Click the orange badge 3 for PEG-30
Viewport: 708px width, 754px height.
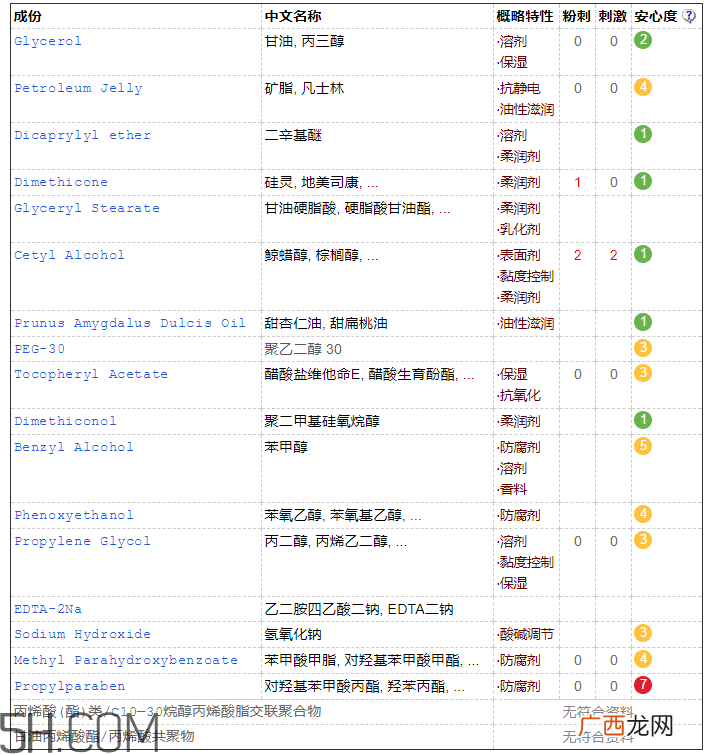tap(643, 348)
